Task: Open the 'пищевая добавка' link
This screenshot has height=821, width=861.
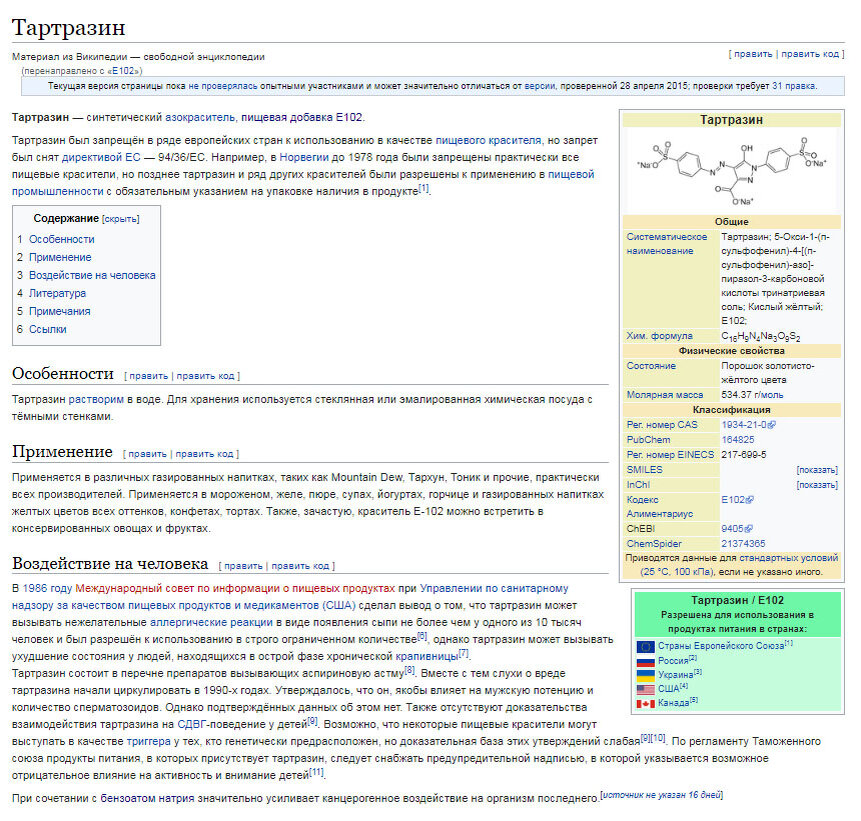Action: [x=287, y=118]
